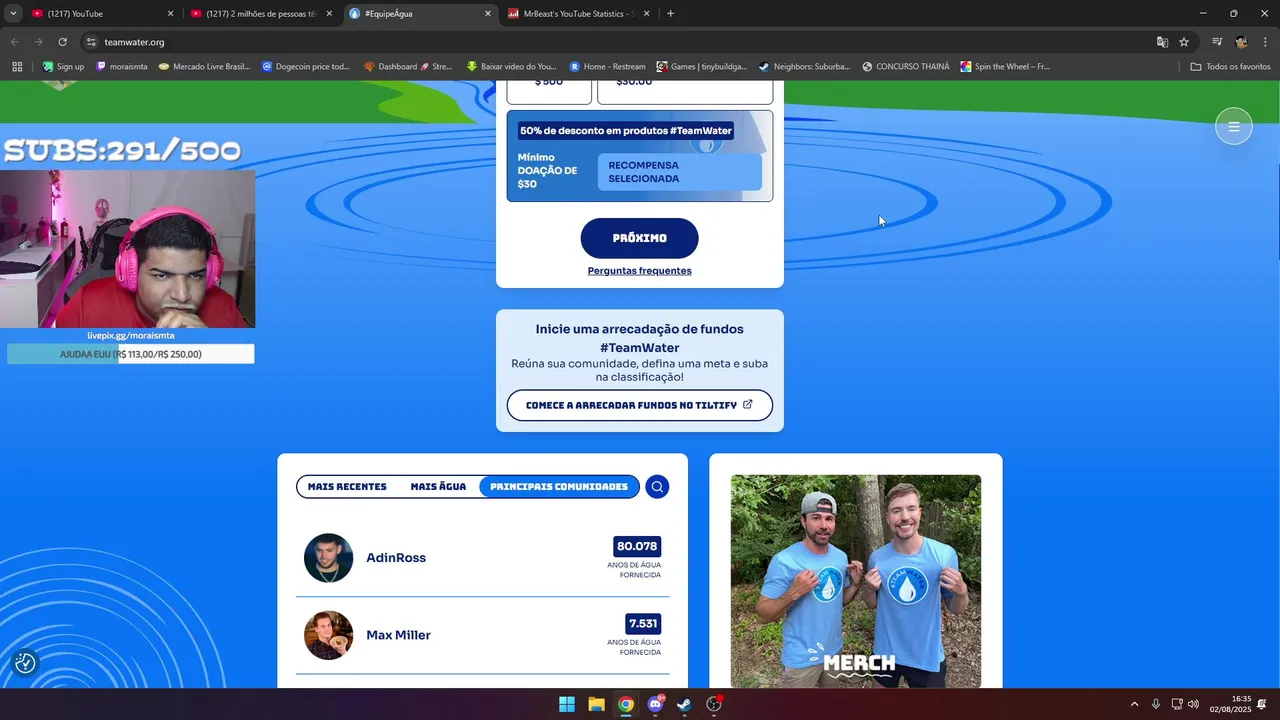The width and height of the screenshot is (1280, 720).
Task: Go forward with the browser forward arrow
Action: coord(38,42)
